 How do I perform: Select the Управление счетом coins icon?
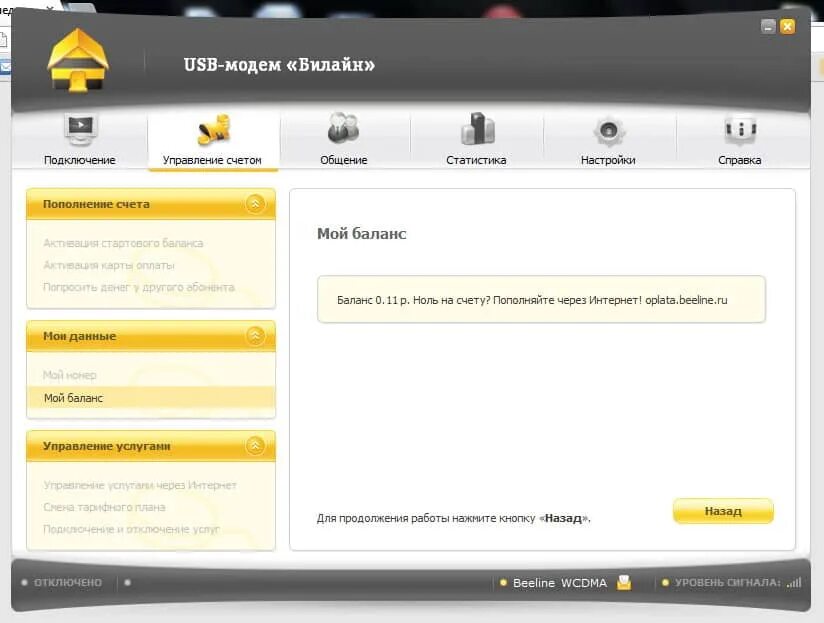[213, 129]
